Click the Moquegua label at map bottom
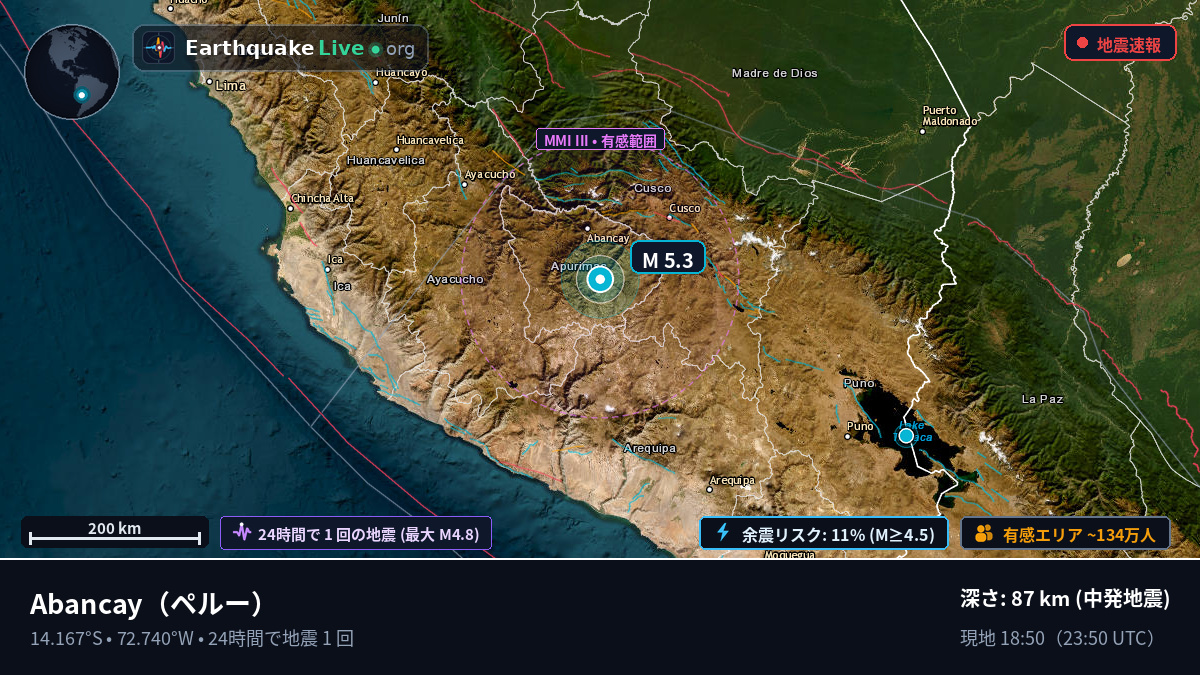 pyautogui.click(x=789, y=553)
